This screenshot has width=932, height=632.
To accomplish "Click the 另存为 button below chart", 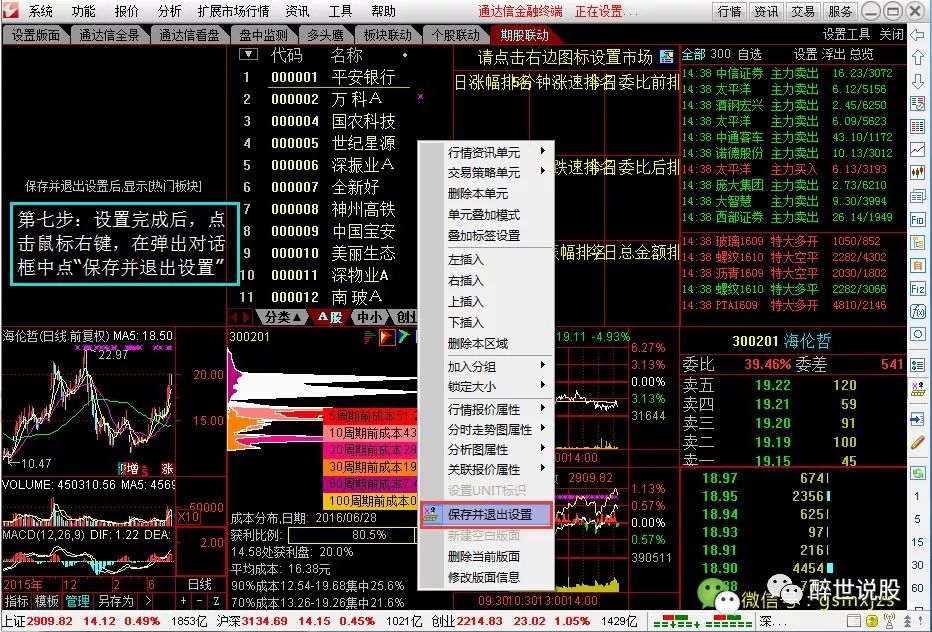I will pos(115,601).
